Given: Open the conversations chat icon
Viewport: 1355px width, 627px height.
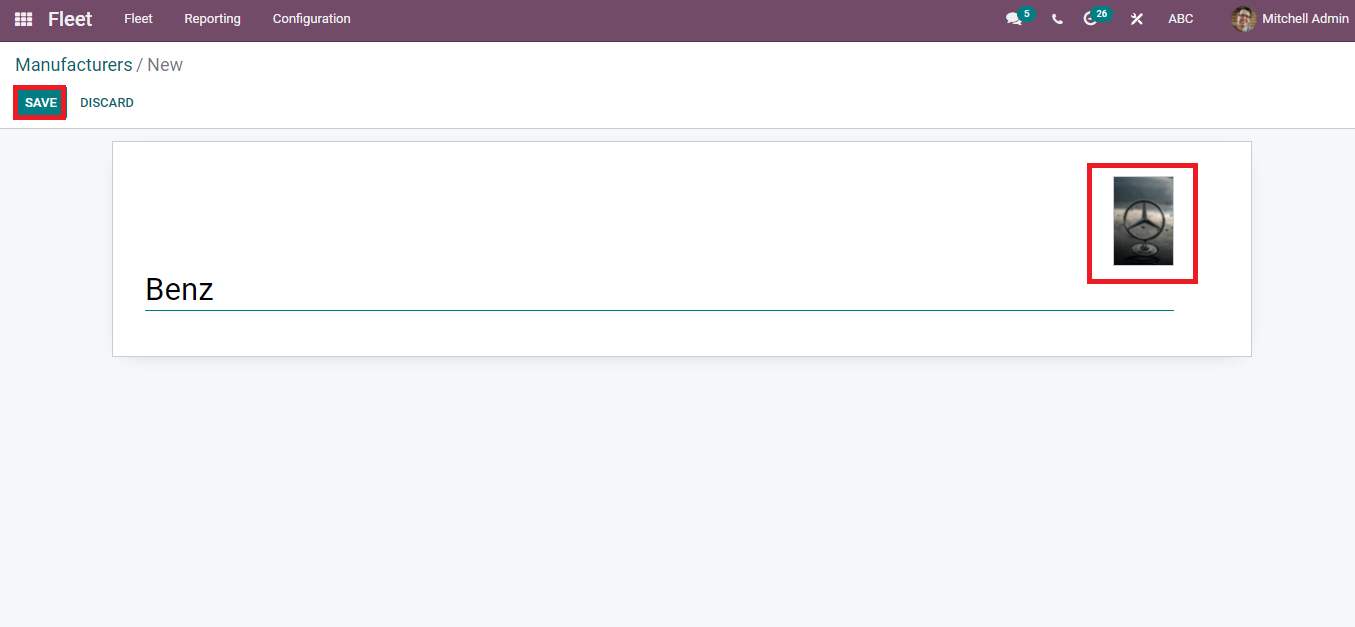Looking at the screenshot, I should (1014, 19).
